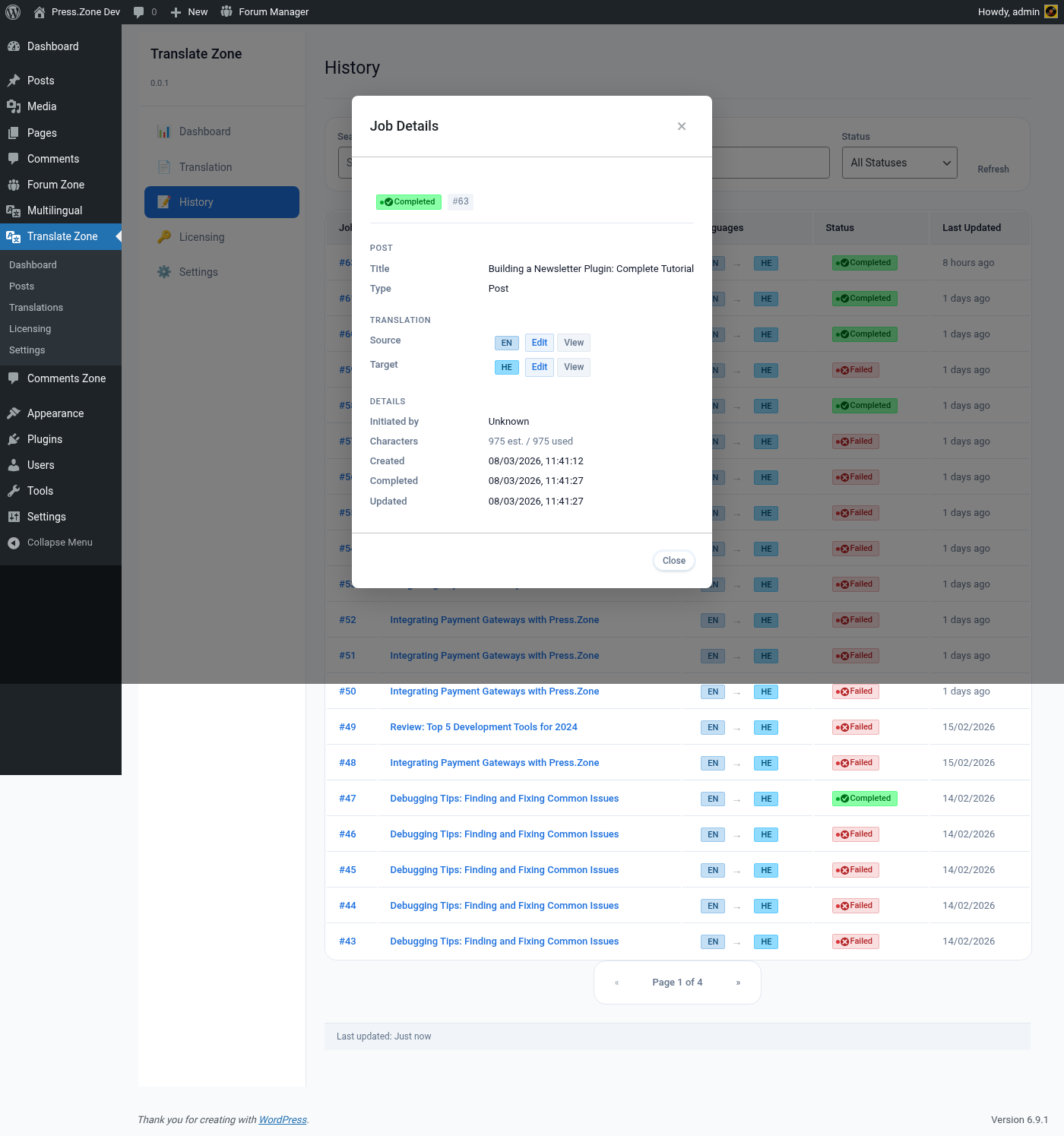
Task: Open the Comments menu item
Action: click(x=61, y=159)
